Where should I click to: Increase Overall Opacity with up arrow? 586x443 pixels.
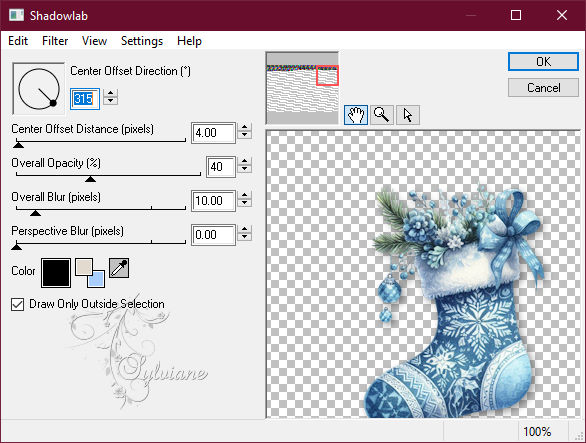coord(244,161)
